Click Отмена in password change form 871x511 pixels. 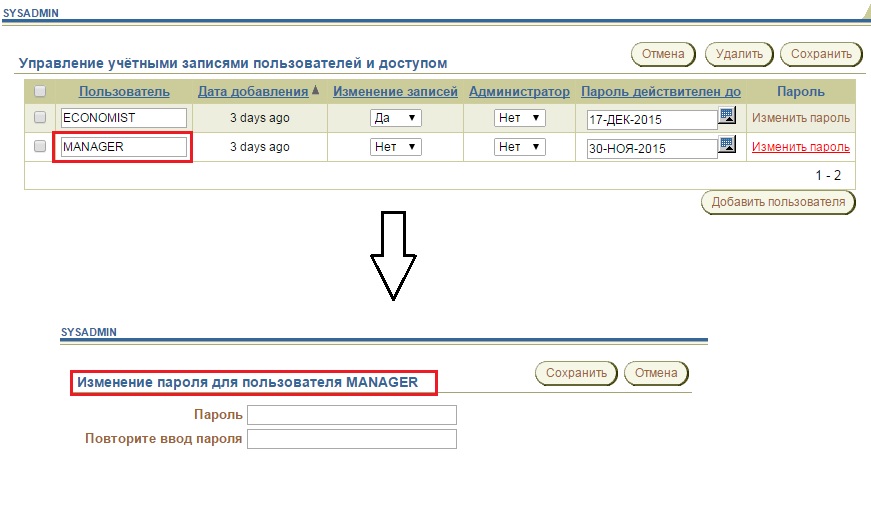click(656, 373)
